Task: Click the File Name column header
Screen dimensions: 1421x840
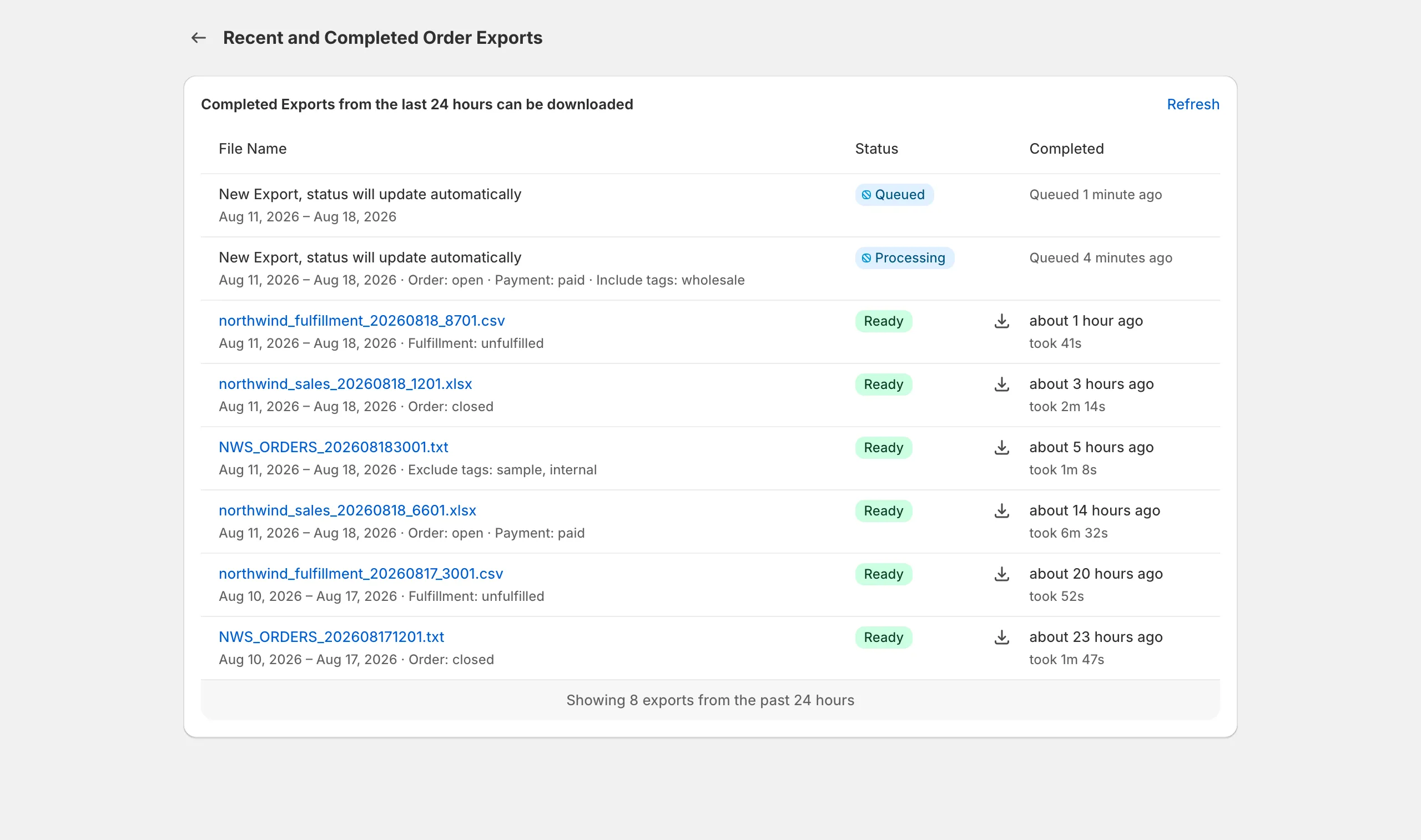Action: click(x=253, y=148)
